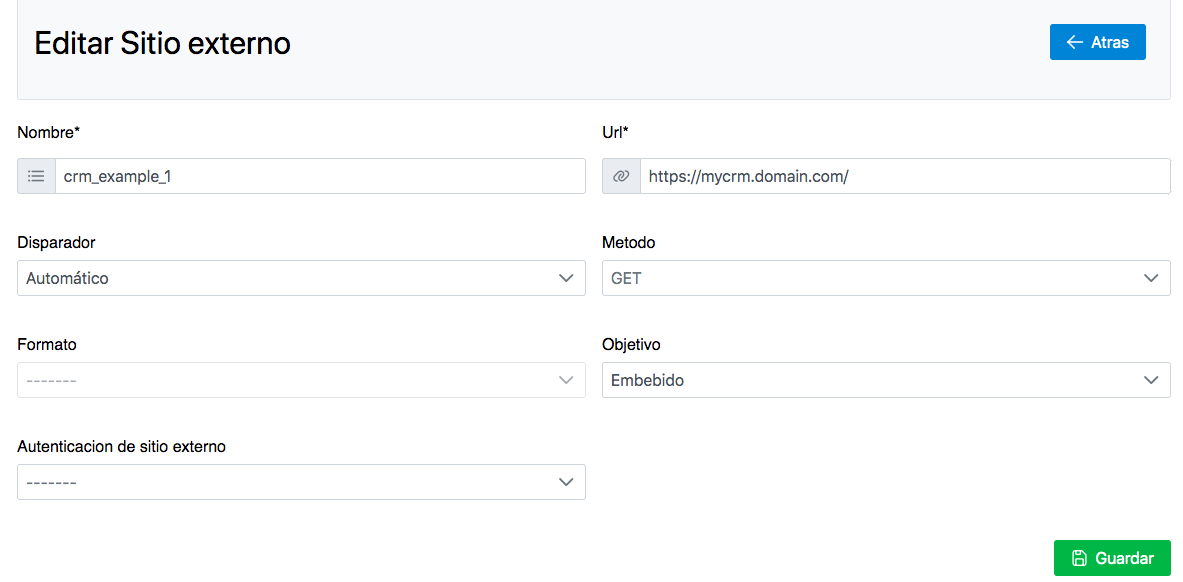Expand the Metodo dropdown set to GET
This screenshot has height=582, width=1183.
(886, 278)
